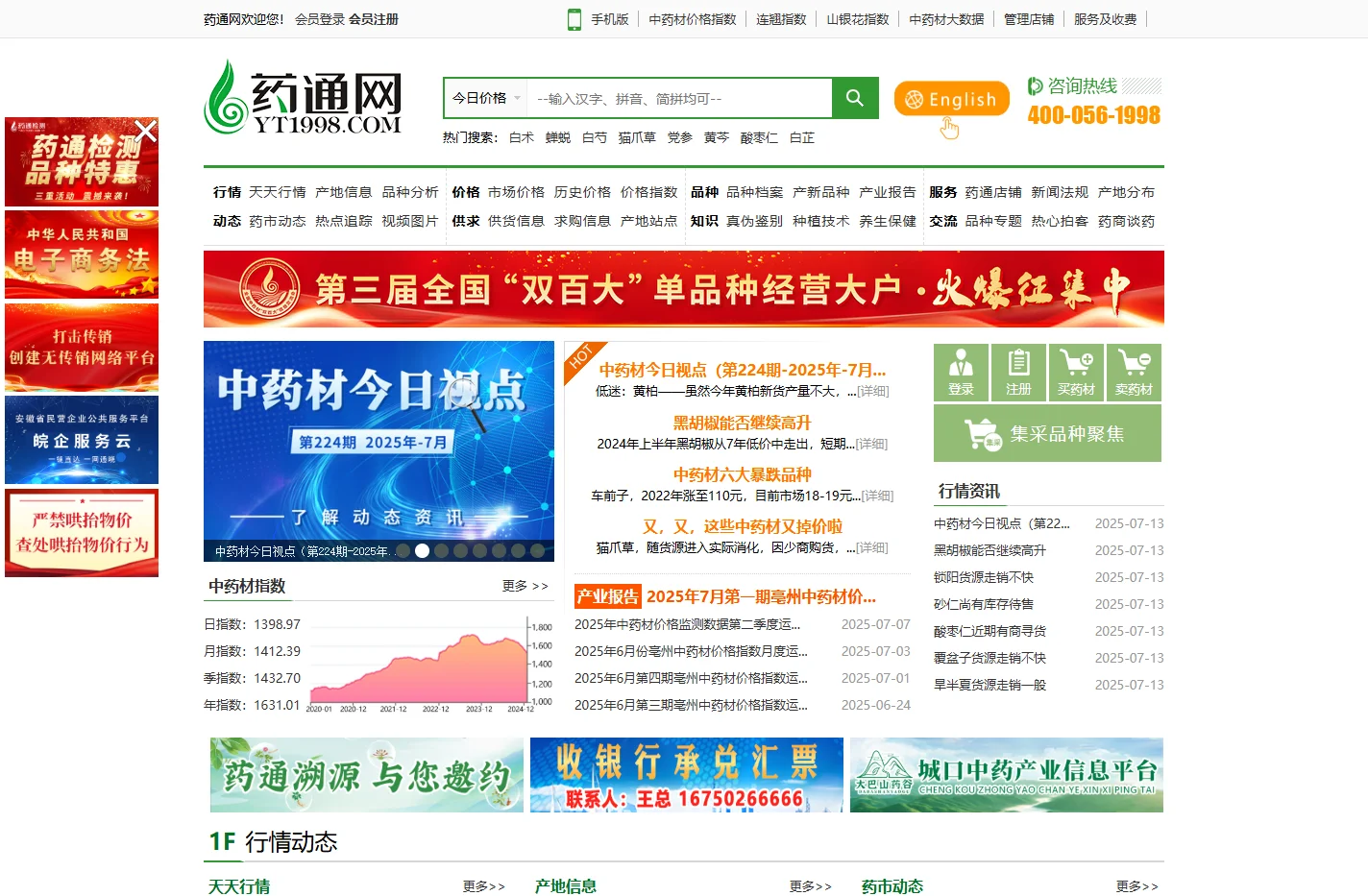Viewport: 1368px width, 896px height.
Task: Open the 收银行承兑汇票 banner
Action: click(x=687, y=775)
